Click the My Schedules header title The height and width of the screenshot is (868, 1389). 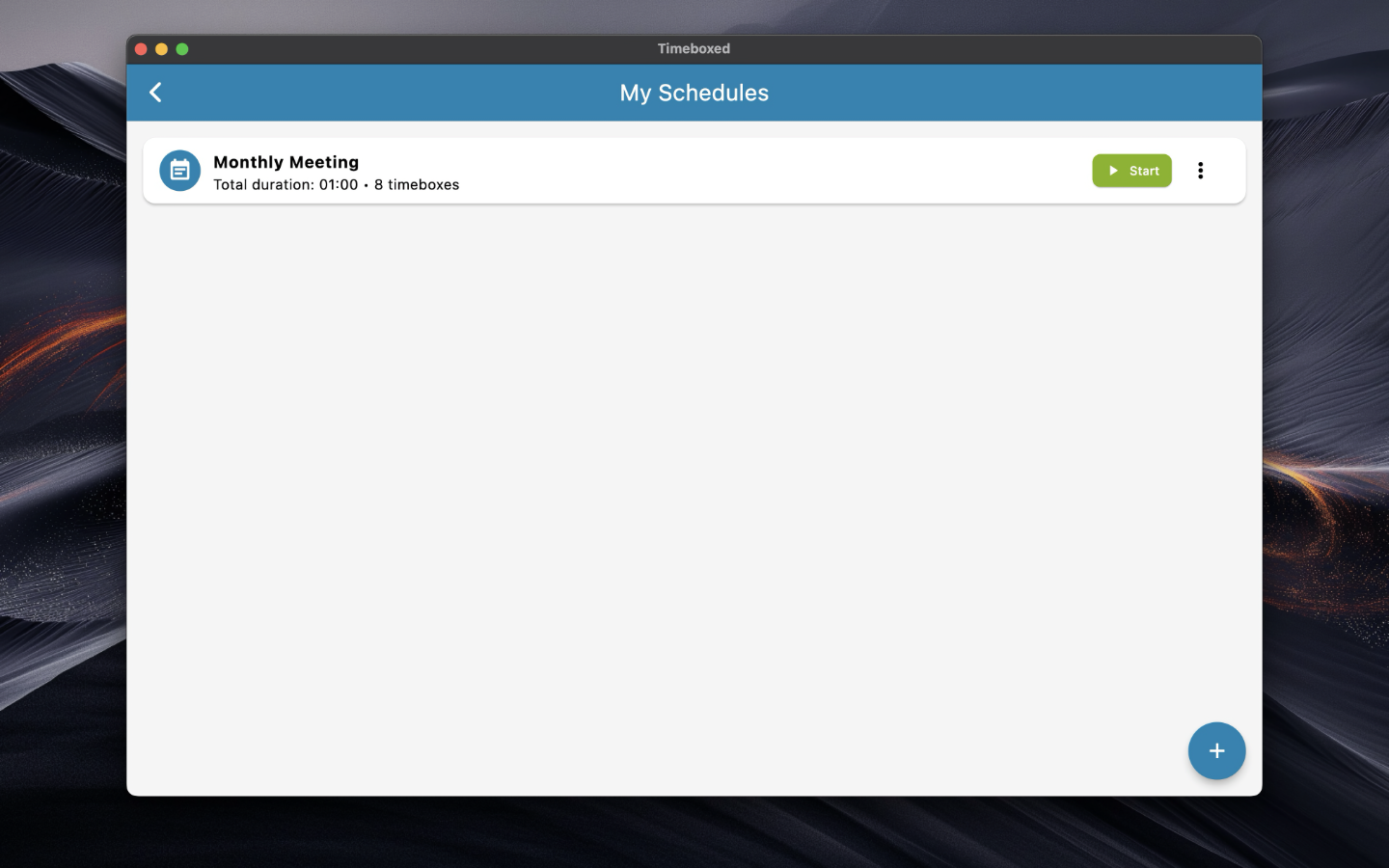click(694, 93)
